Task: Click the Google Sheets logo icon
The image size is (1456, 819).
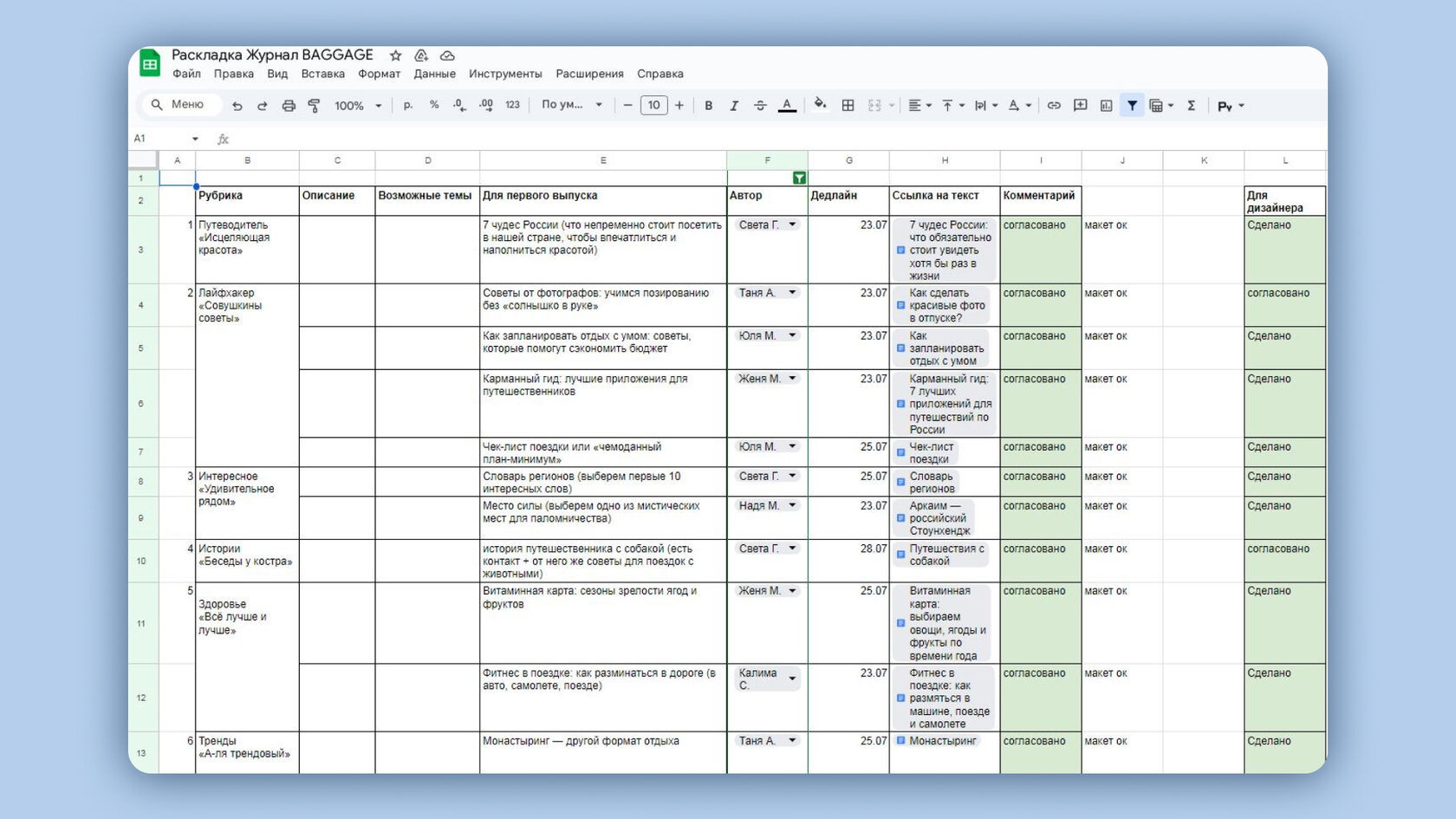Action: (x=150, y=62)
